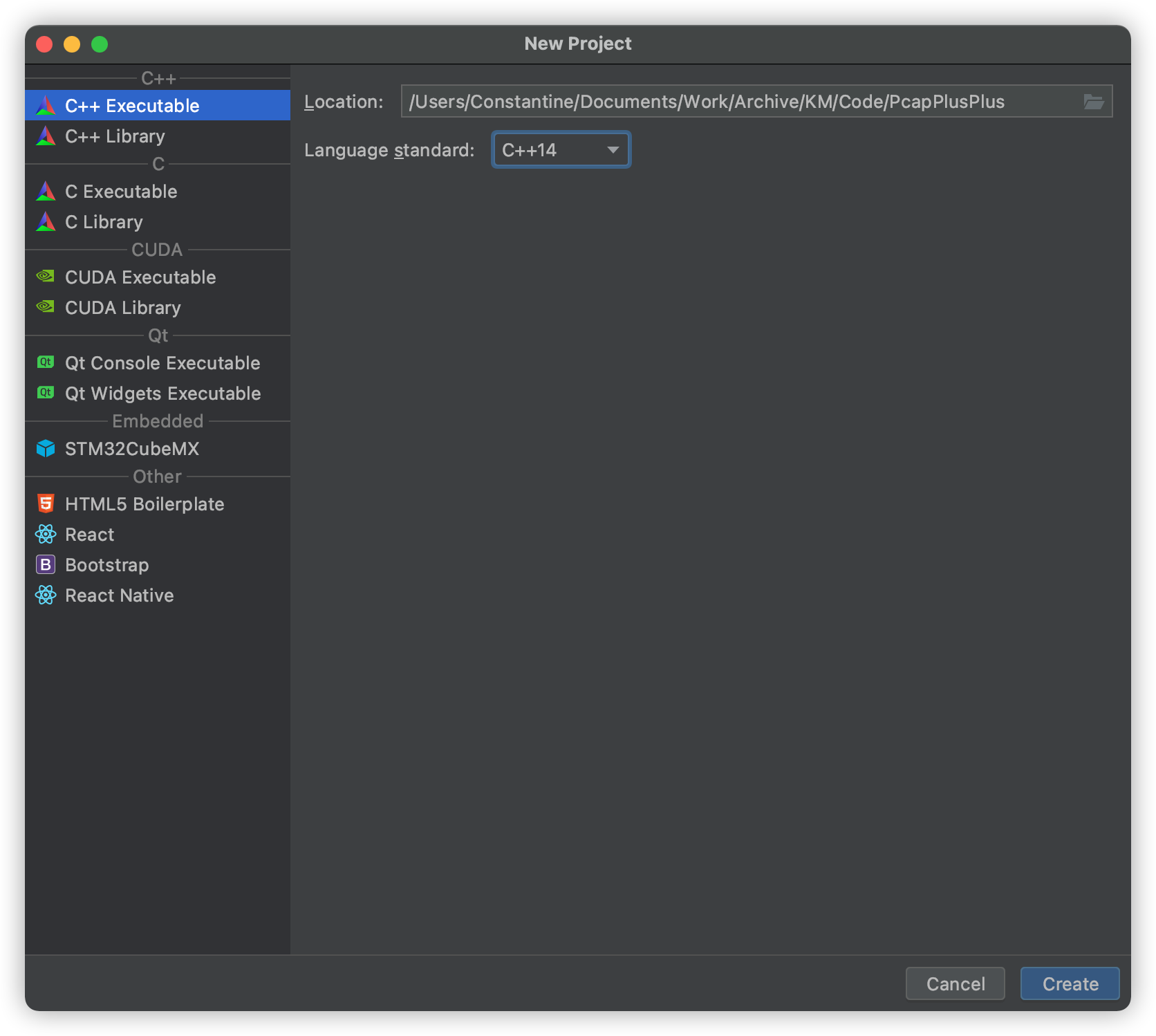Click the C++ Library triangle icon
Image resolution: width=1156 pixels, height=1036 pixels.
click(x=46, y=136)
